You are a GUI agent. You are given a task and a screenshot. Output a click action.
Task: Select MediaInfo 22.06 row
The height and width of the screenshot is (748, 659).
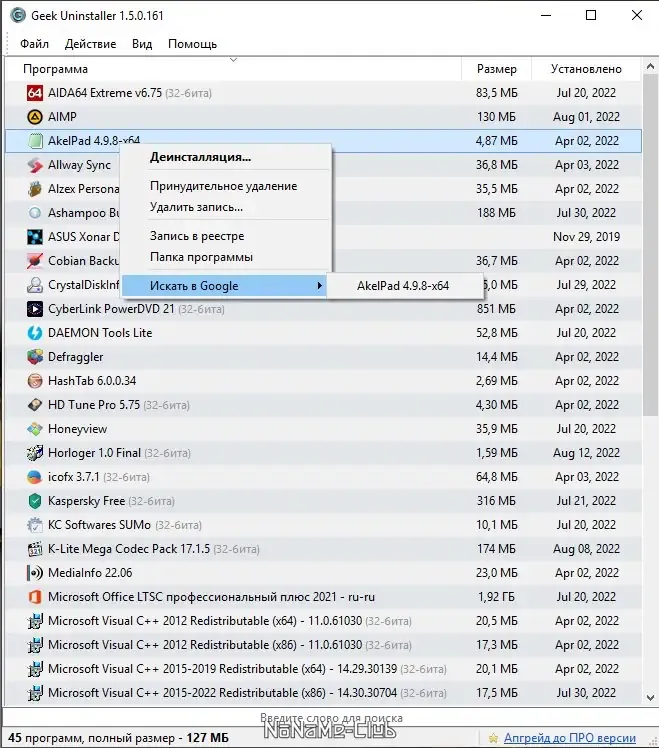point(323,572)
